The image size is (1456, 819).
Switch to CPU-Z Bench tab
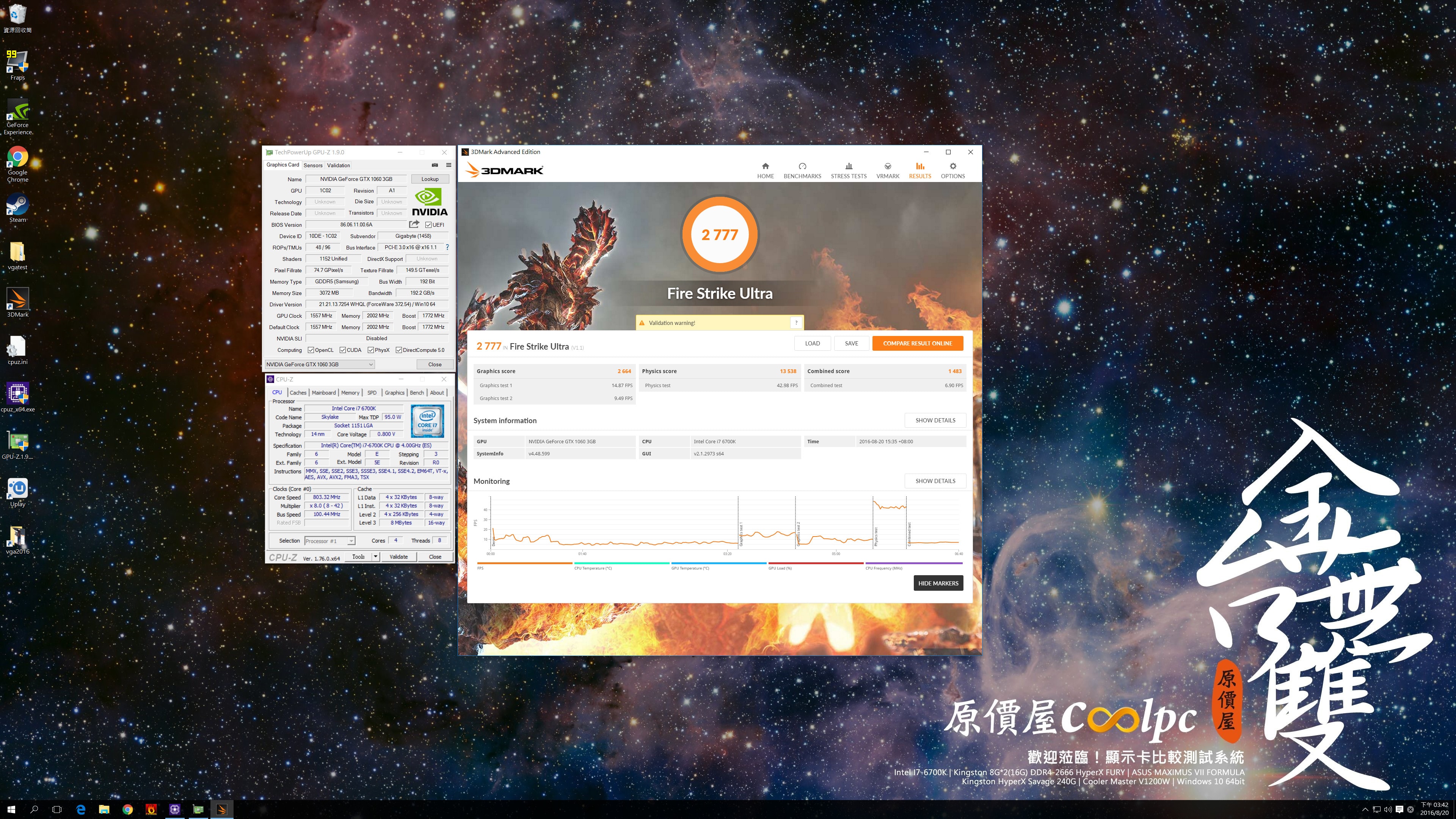tap(417, 393)
